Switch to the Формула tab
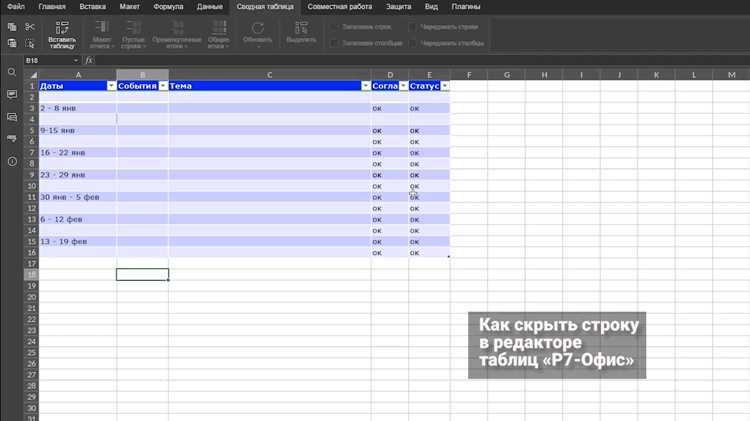 (x=168, y=7)
